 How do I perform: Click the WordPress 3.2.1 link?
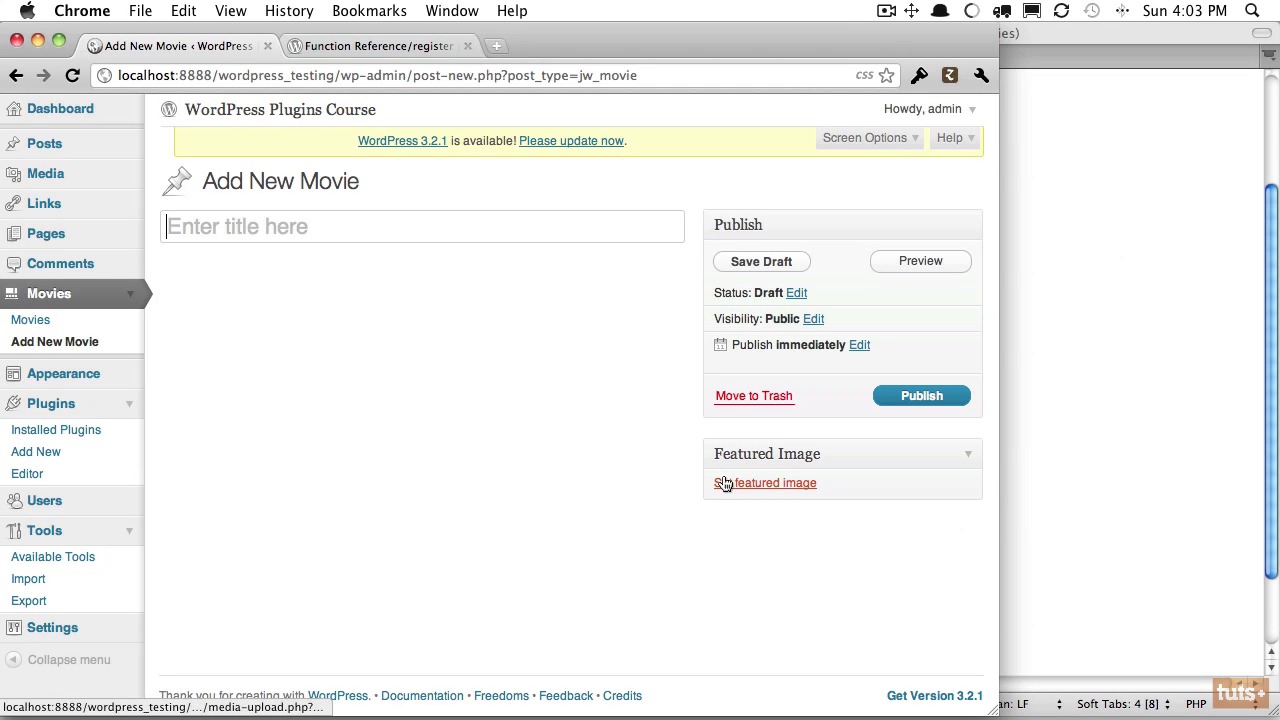[x=402, y=141]
